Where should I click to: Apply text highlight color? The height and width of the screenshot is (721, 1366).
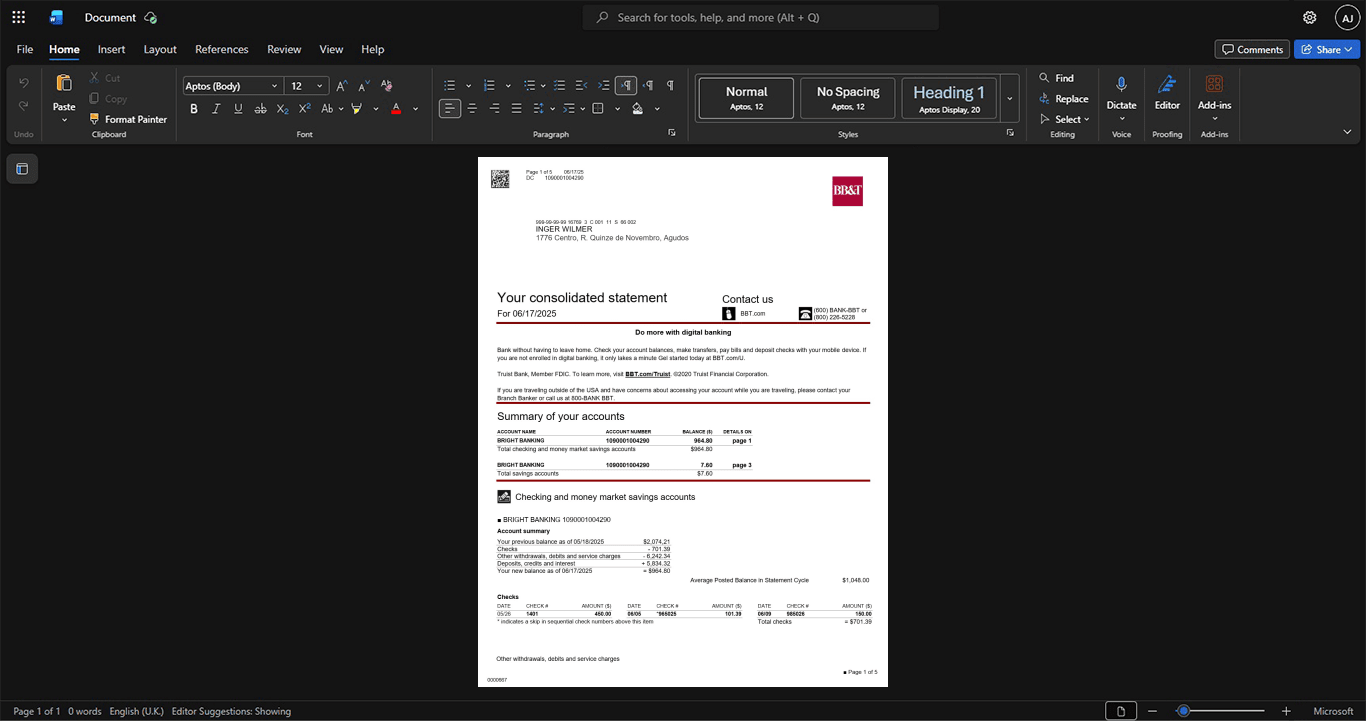coord(357,108)
